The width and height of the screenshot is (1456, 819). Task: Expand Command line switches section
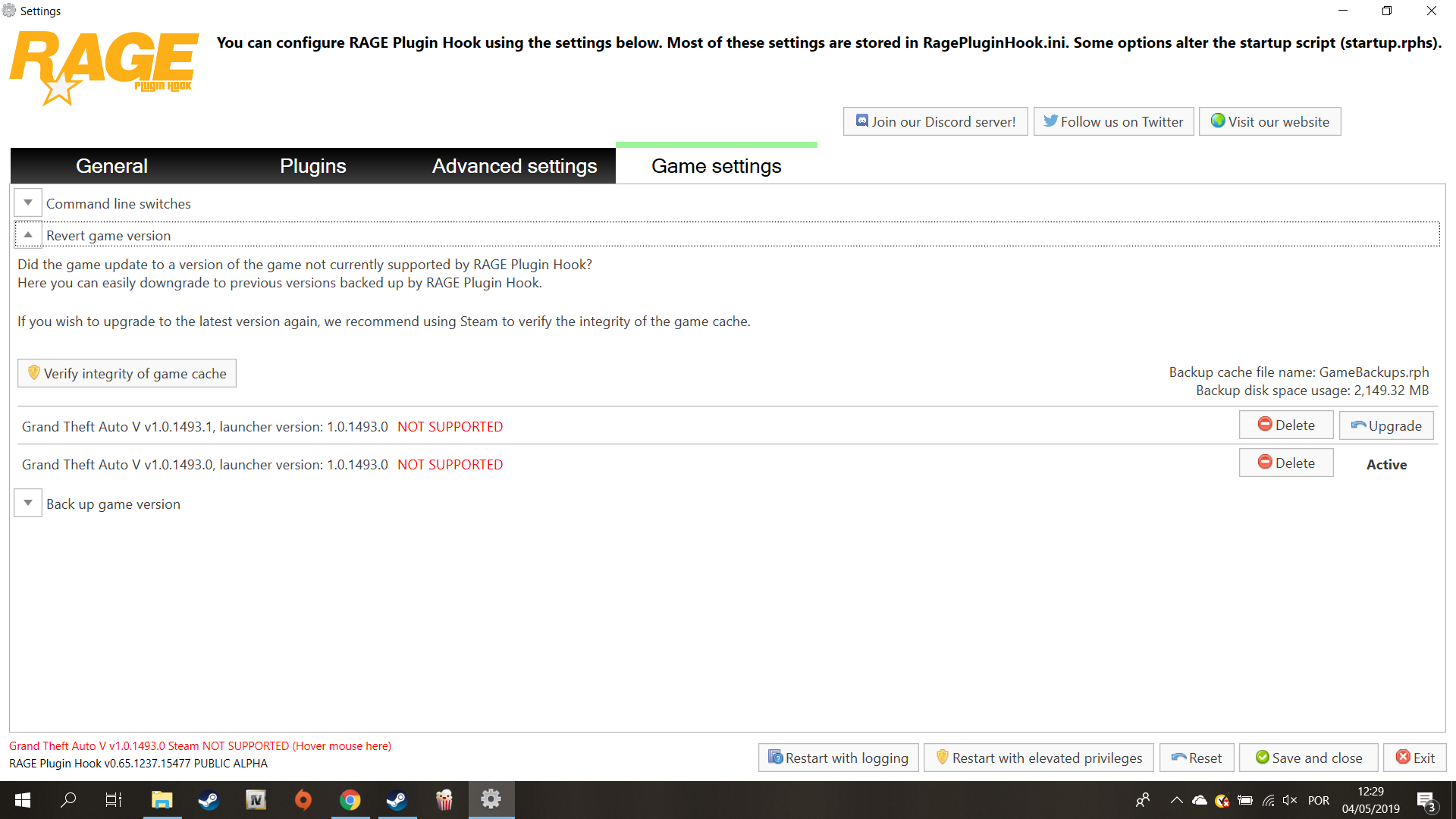tap(28, 203)
